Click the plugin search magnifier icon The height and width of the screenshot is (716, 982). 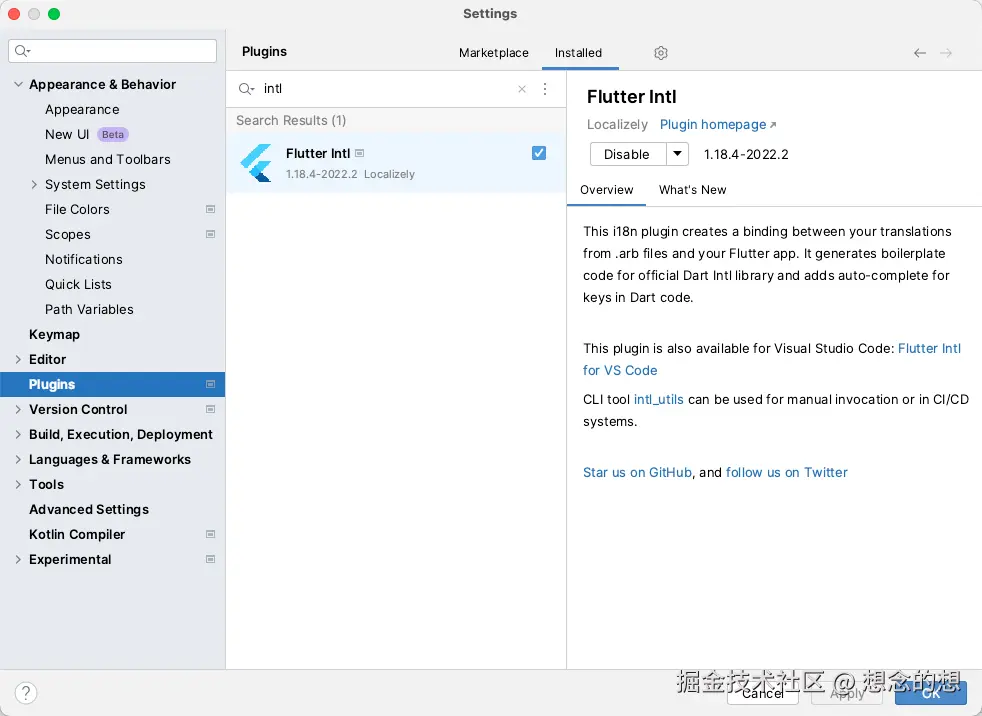tap(246, 89)
